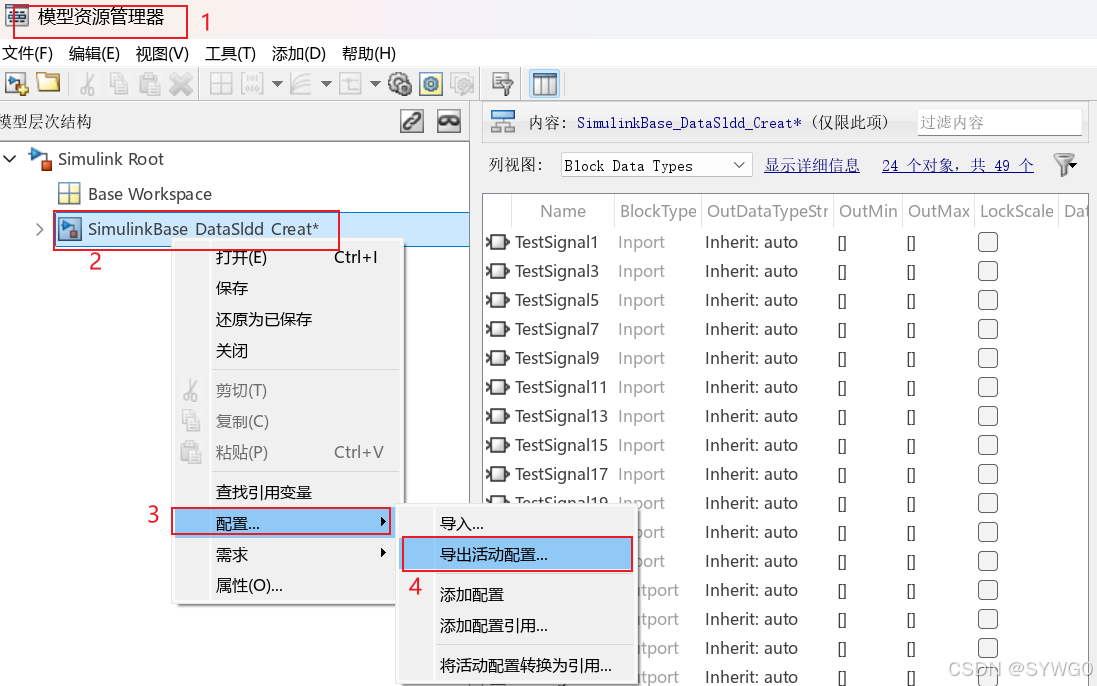Viewport: 1097px width, 686px height.
Task: Check LockScale box for TestSignal17
Action: [x=988, y=475]
